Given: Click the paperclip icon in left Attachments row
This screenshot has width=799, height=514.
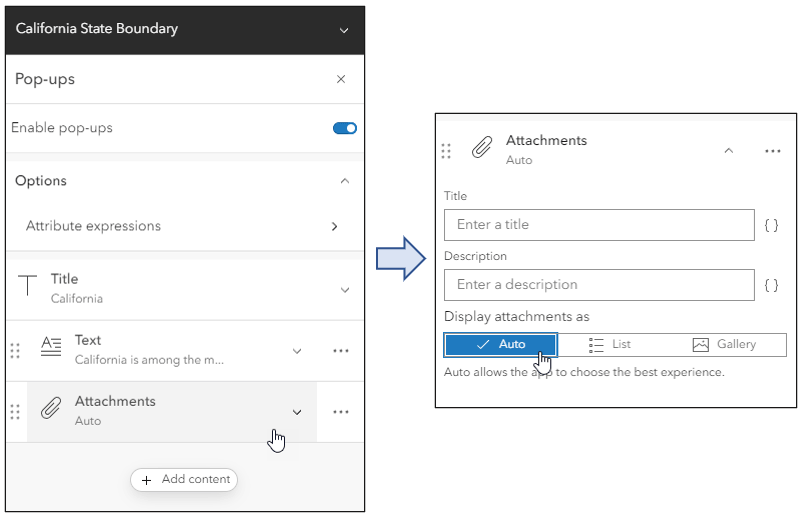Looking at the screenshot, I should [x=50, y=411].
